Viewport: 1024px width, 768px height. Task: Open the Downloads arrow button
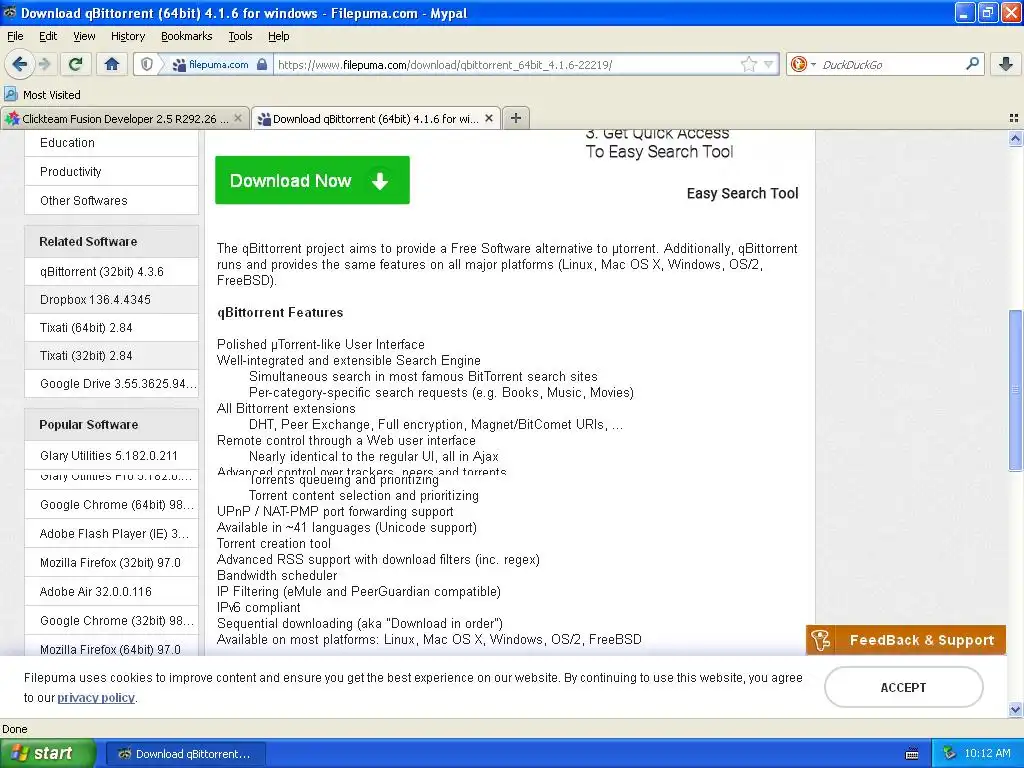point(1006,64)
